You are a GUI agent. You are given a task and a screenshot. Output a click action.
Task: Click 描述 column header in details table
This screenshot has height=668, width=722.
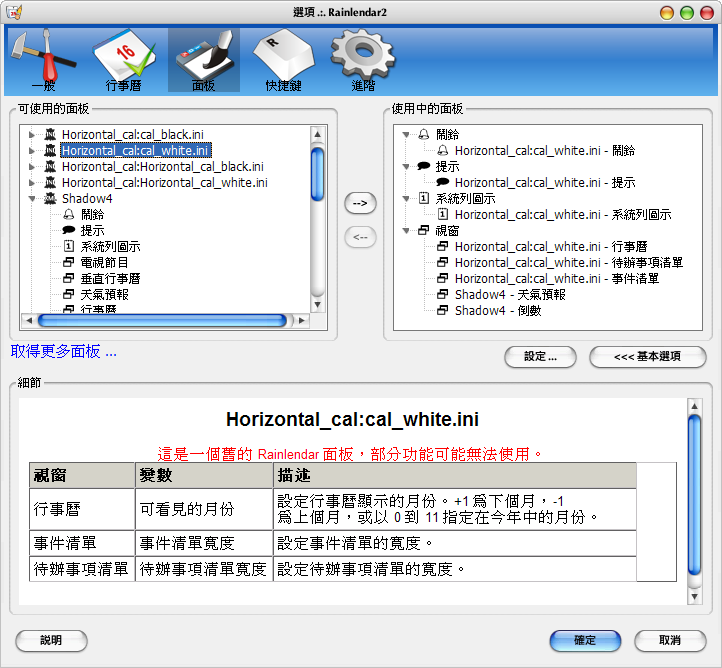coord(455,475)
